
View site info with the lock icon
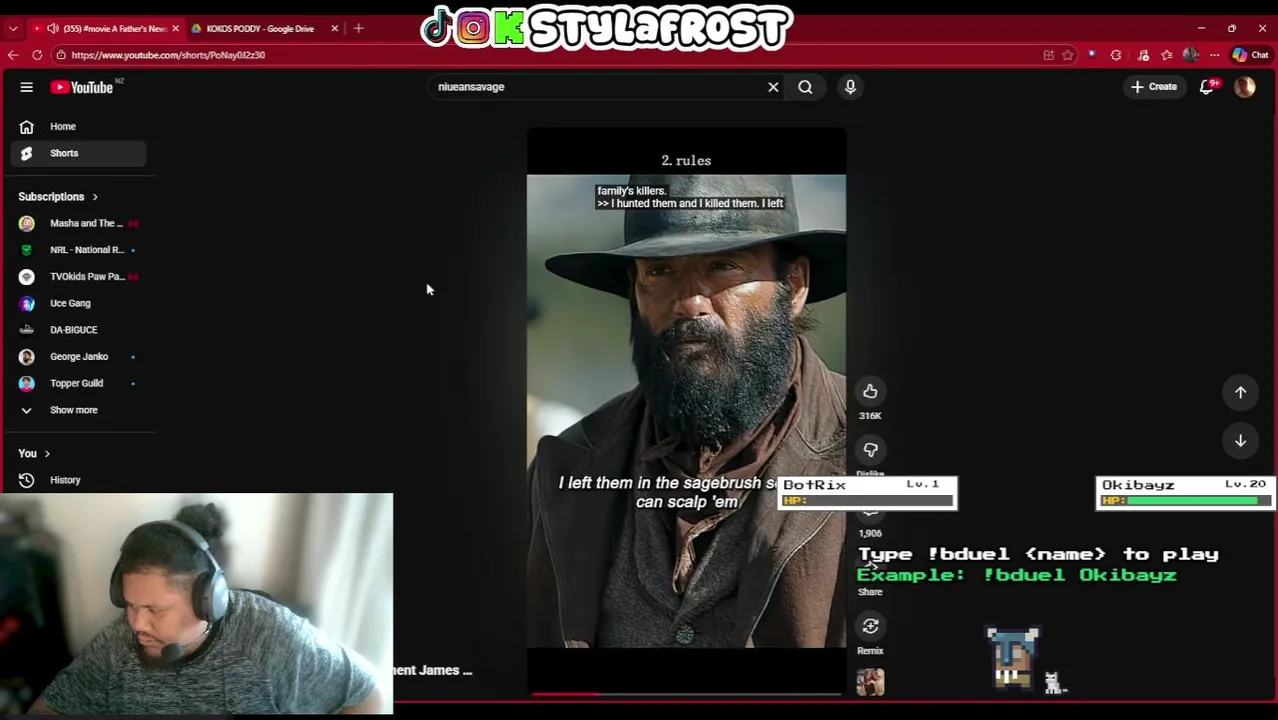pyautogui.click(x=60, y=55)
